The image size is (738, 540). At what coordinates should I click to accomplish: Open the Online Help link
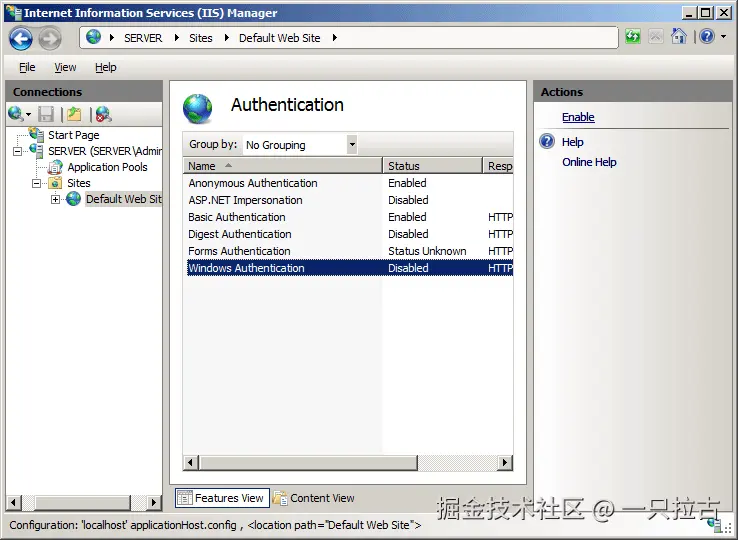[589, 162]
